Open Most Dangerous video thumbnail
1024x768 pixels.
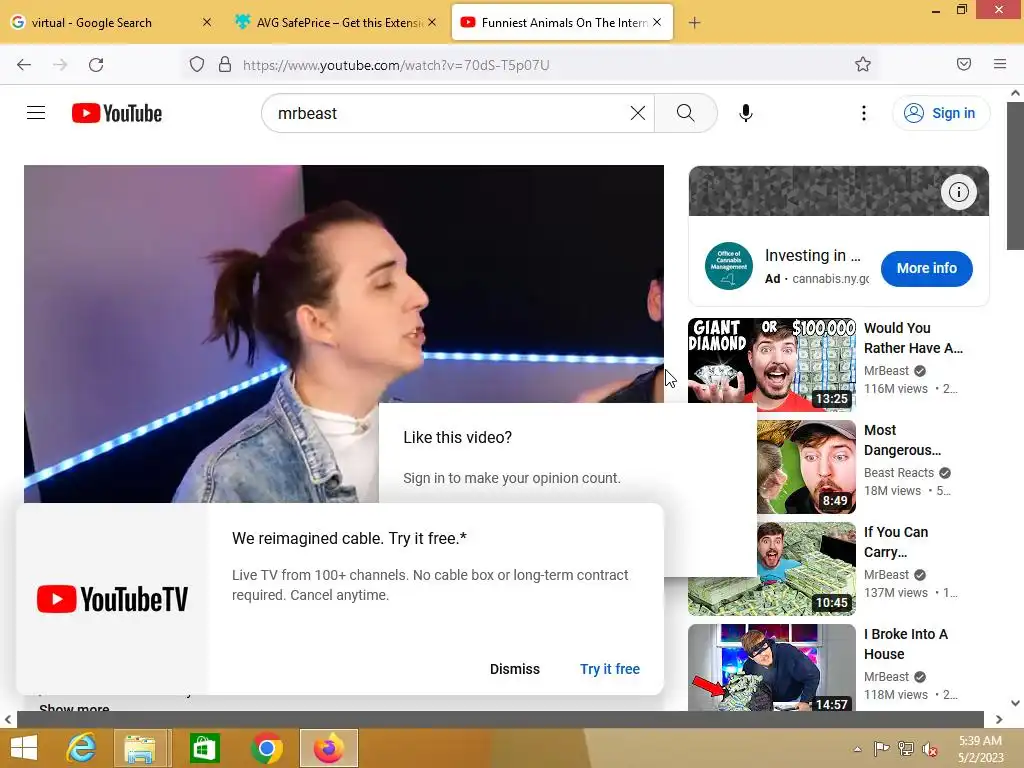coord(806,466)
